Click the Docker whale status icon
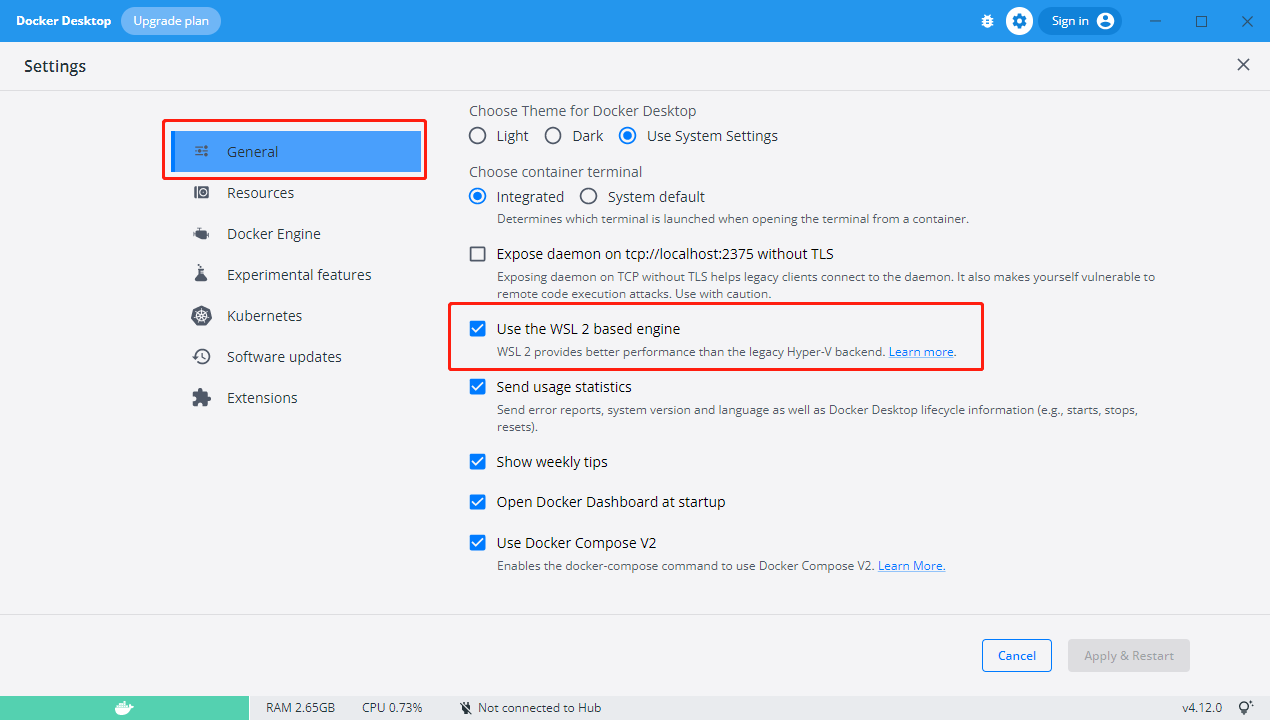1270x720 pixels. pyautogui.click(x=124, y=708)
